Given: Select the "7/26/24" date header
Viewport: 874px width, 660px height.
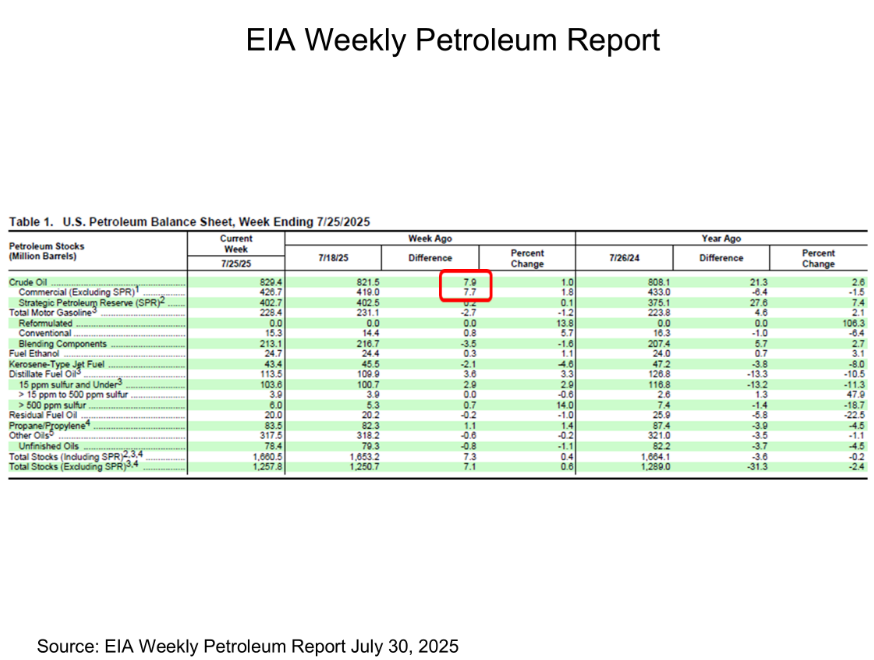Looking at the screenshot, I should 624,258.
